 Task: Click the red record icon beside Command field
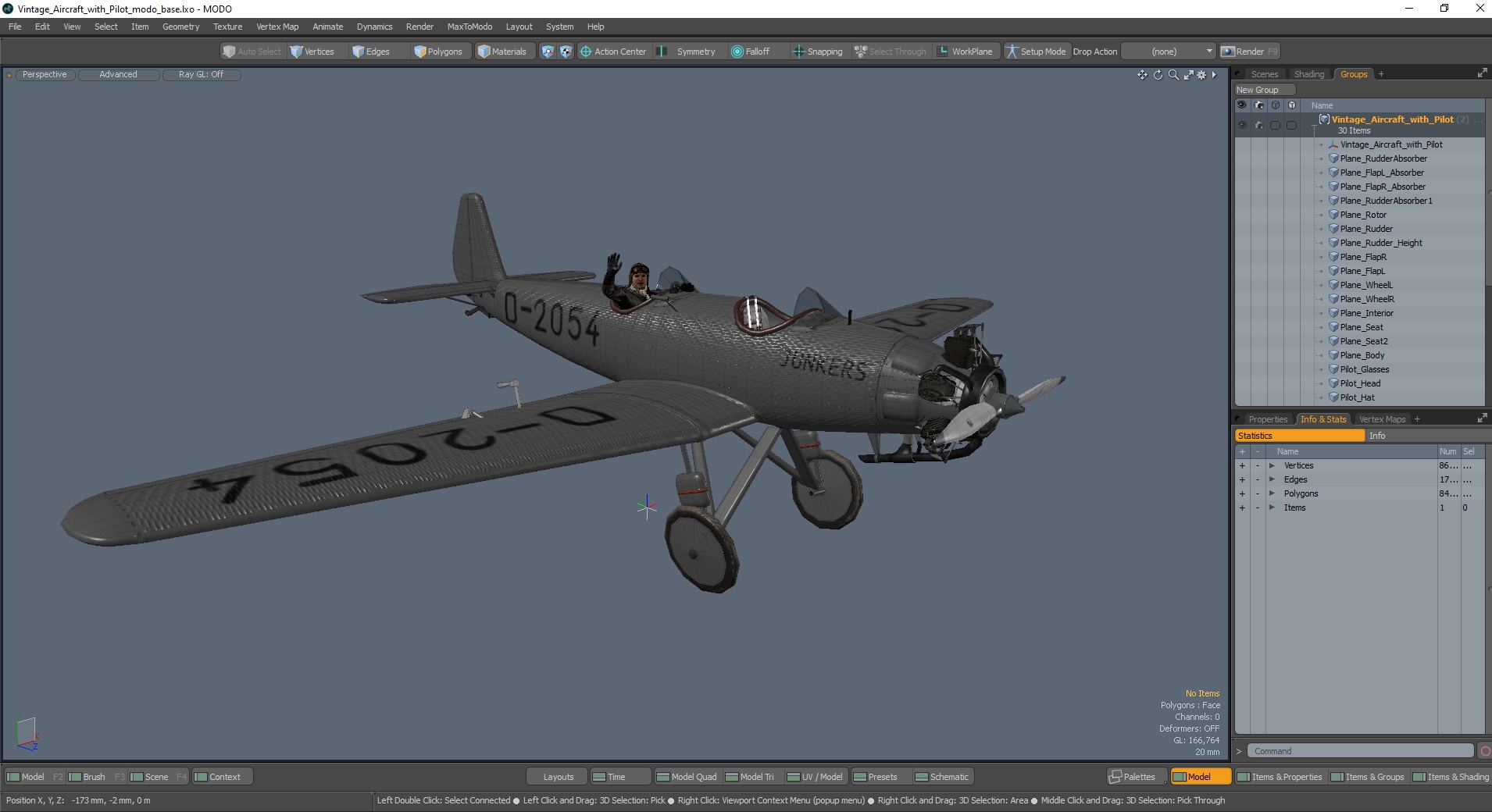[1485, 751]
